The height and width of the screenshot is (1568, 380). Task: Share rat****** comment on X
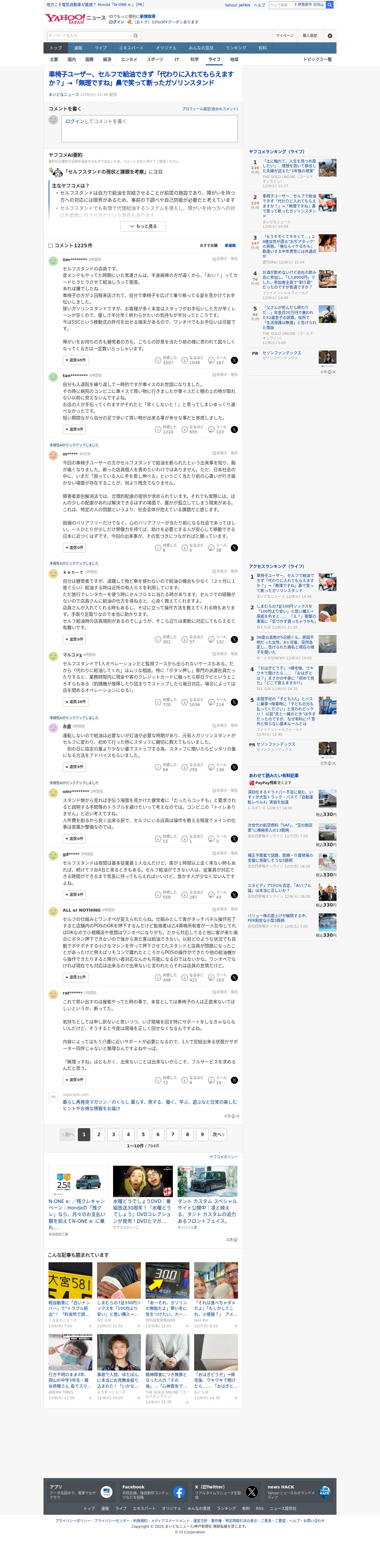tap(234, 1081)
